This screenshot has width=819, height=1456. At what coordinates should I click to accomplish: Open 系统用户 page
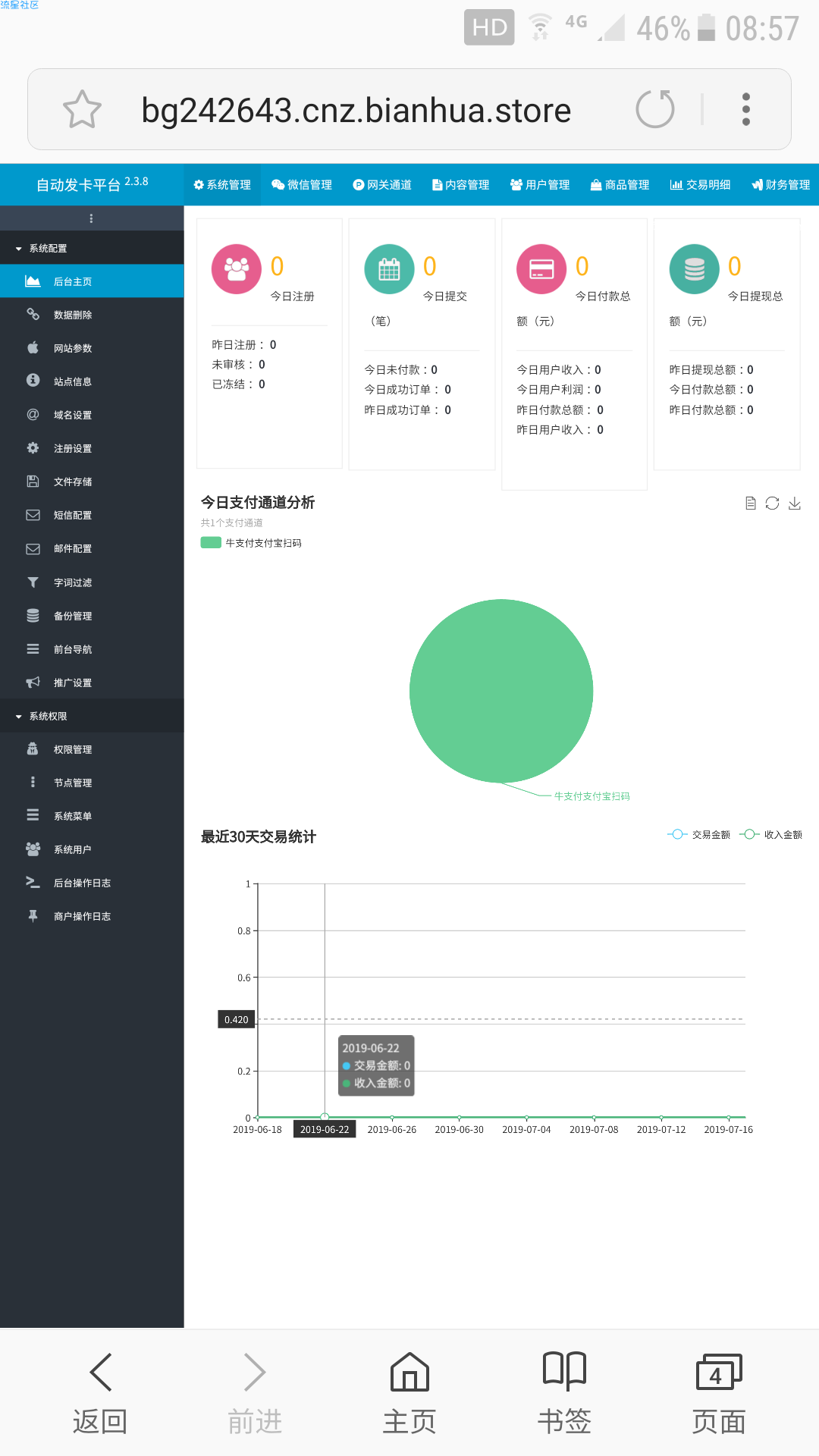tap(92, 849)
